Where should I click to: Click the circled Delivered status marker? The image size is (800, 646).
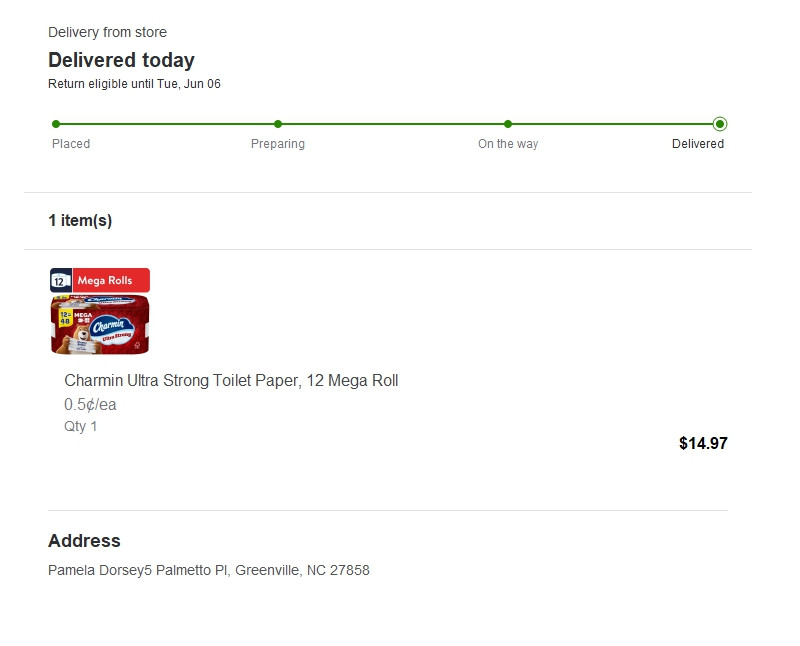coord(720,124)
